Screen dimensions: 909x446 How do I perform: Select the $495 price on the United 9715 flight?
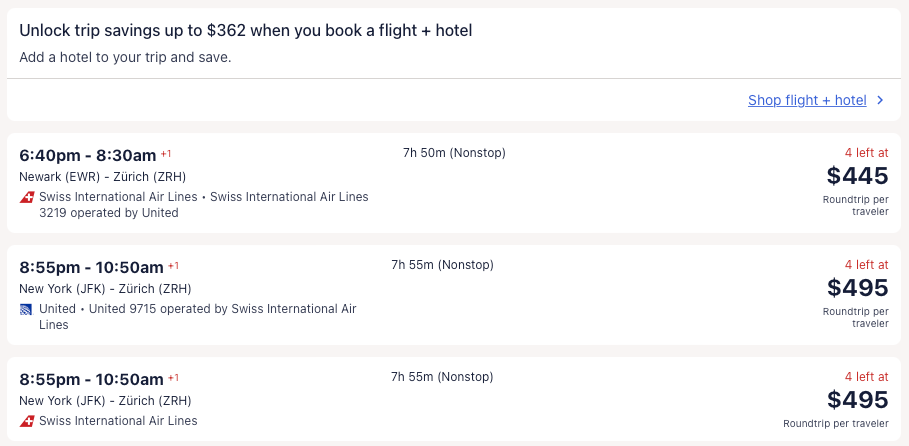pos(857,288)
